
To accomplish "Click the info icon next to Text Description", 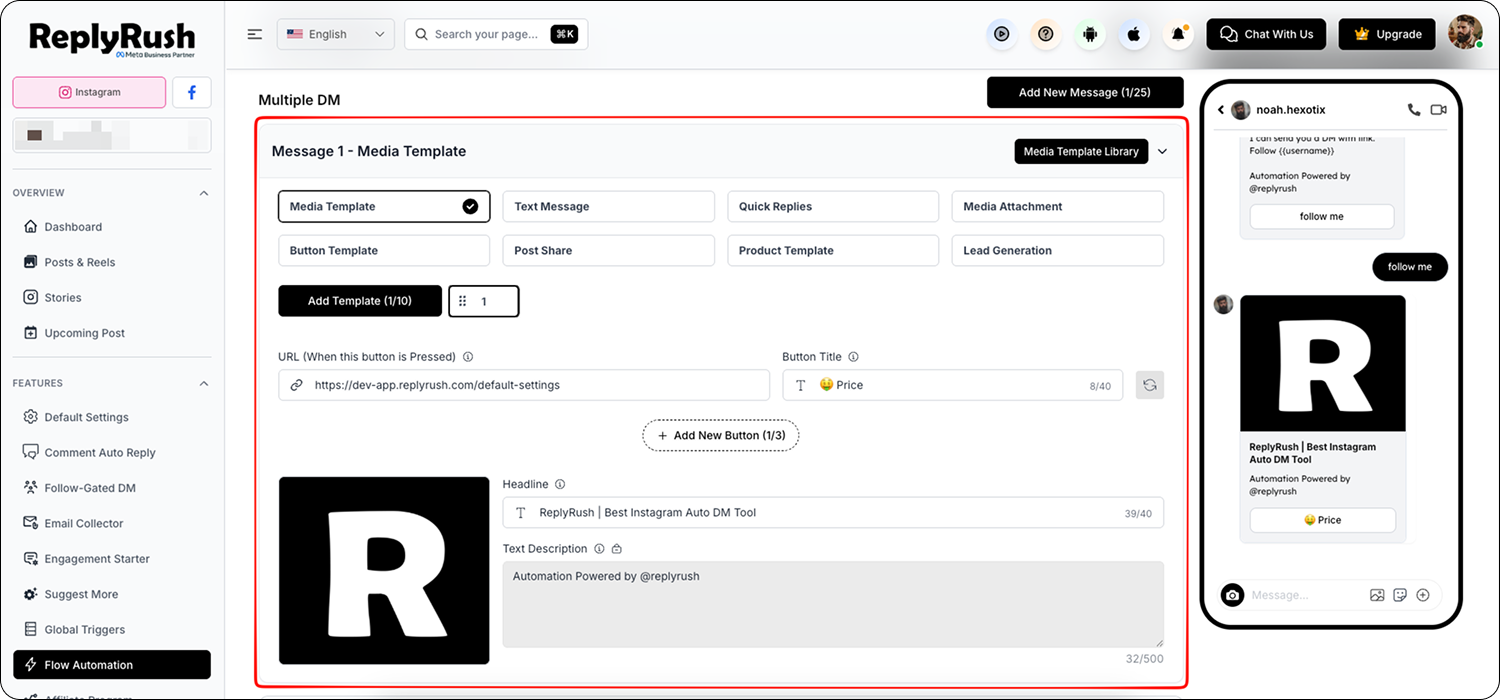I will (x=599, y=549).
